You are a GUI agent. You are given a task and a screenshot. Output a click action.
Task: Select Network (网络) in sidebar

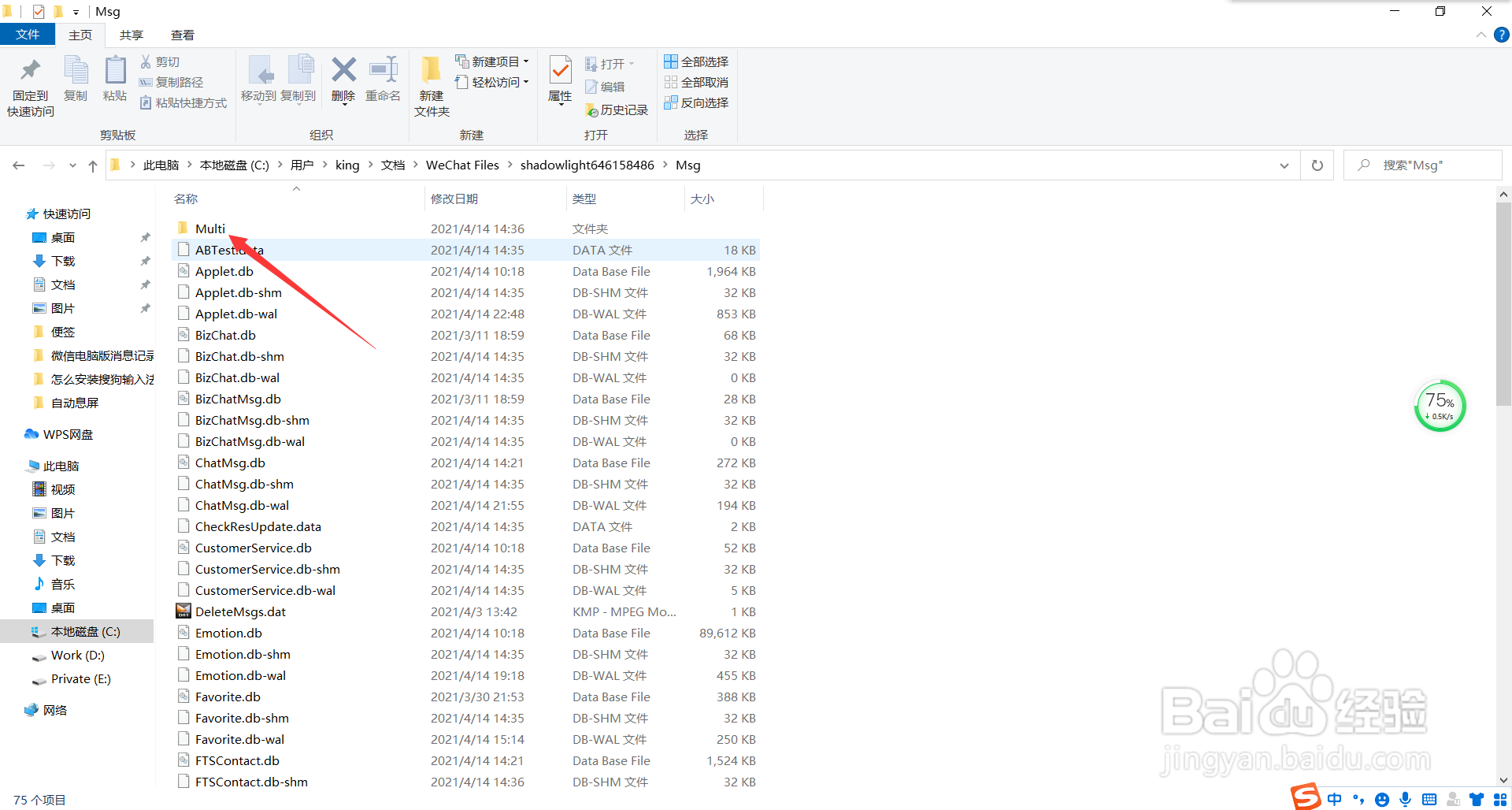[55, 710]
